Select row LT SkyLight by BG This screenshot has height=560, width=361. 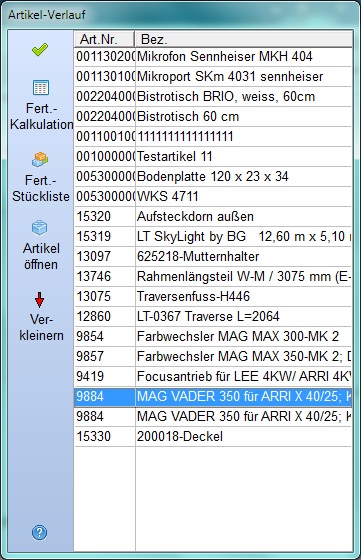click(213, 236)
